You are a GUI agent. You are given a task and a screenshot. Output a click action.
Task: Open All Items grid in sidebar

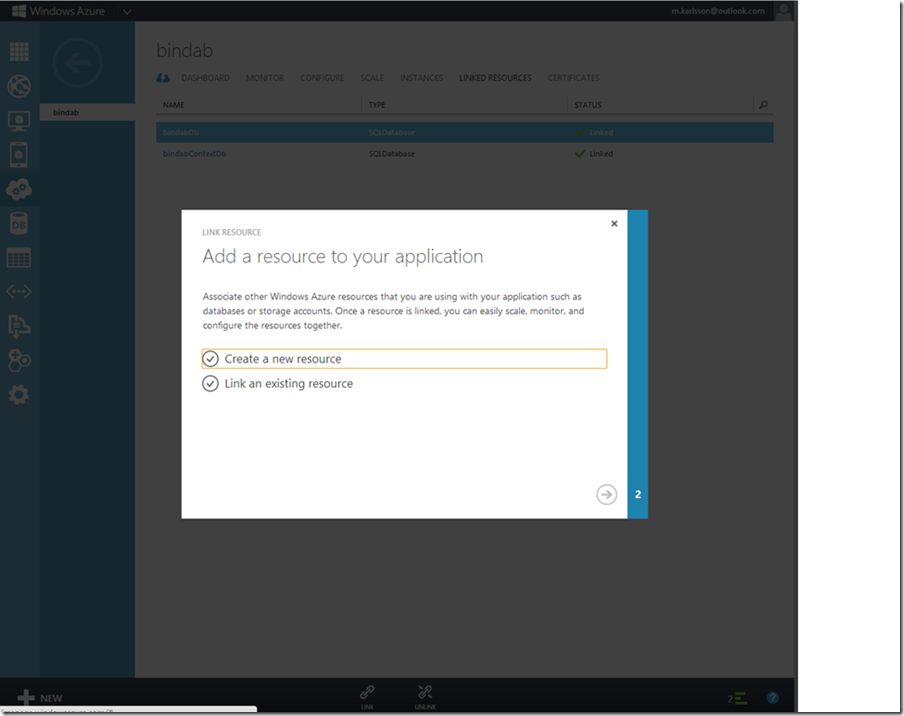[19, 52]
